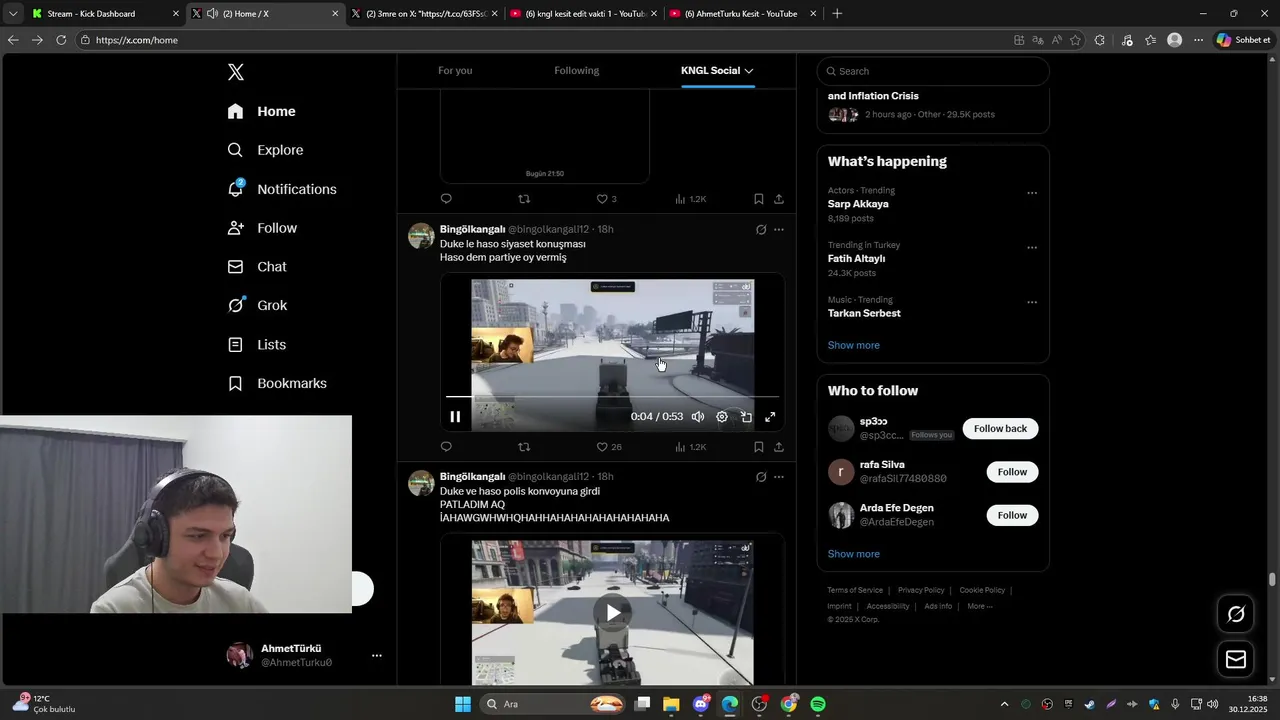Open Grok action on siyaset post
Screen dimensions: 1280x720
761,229
